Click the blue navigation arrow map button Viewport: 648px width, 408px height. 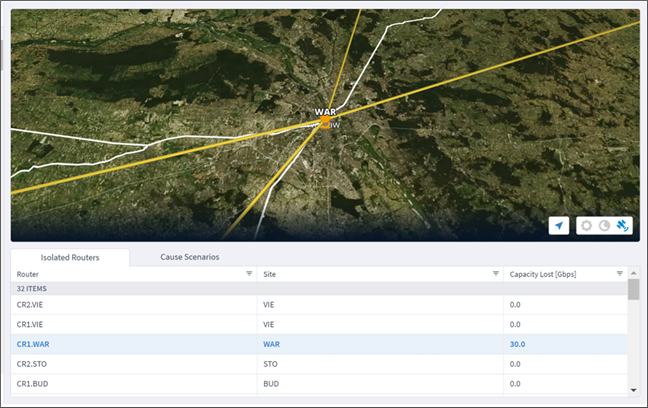(559, 226)
